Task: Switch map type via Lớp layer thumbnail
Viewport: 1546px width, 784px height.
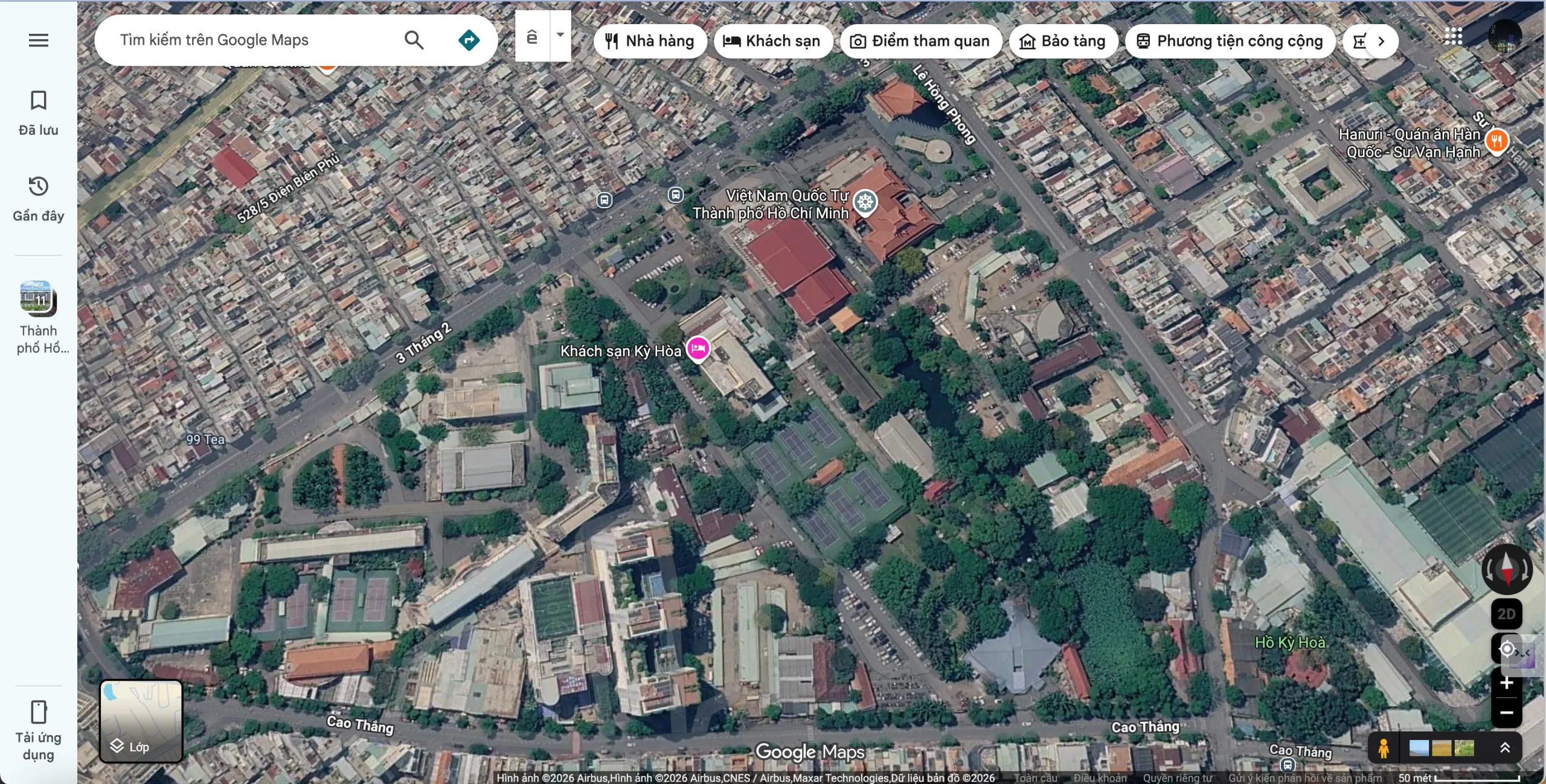Action: tap(141, 721)
